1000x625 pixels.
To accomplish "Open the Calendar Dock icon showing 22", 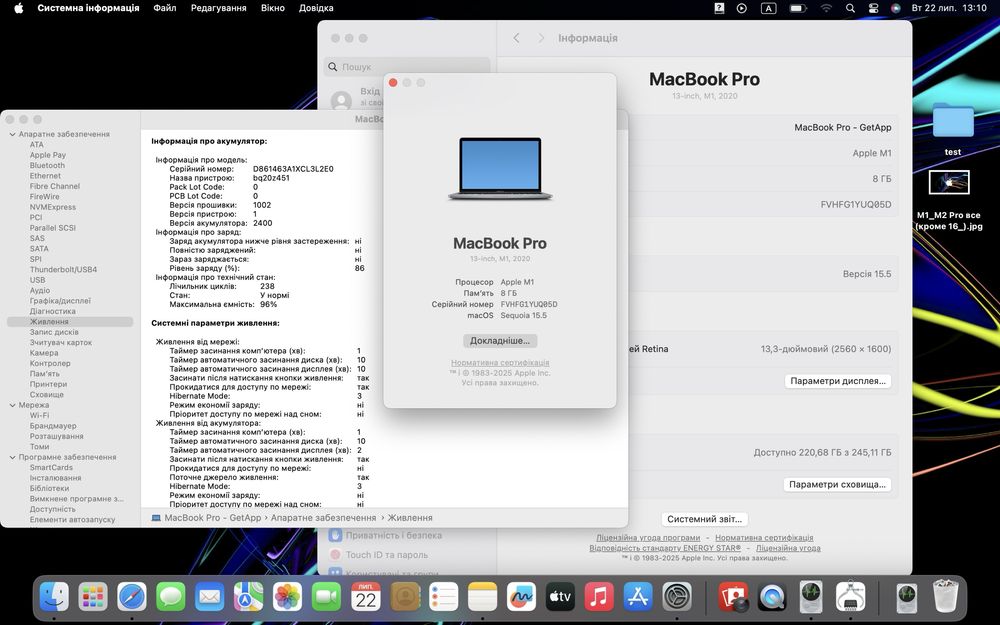I will (366, 598).
